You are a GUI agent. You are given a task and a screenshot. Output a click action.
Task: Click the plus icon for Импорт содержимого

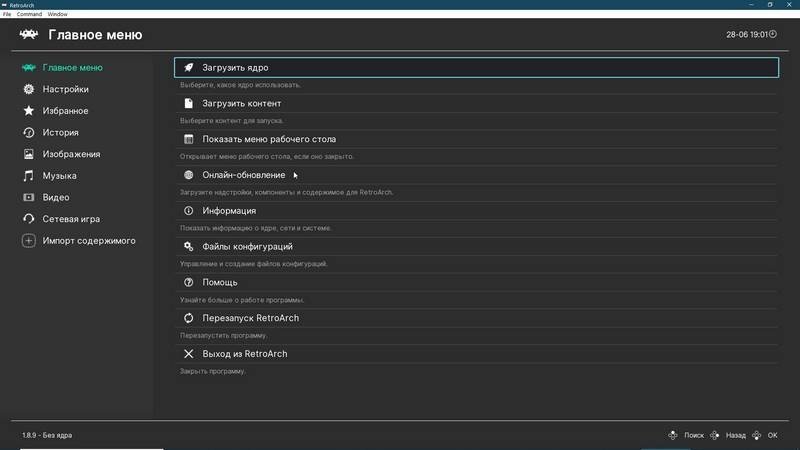coord(29,241)
